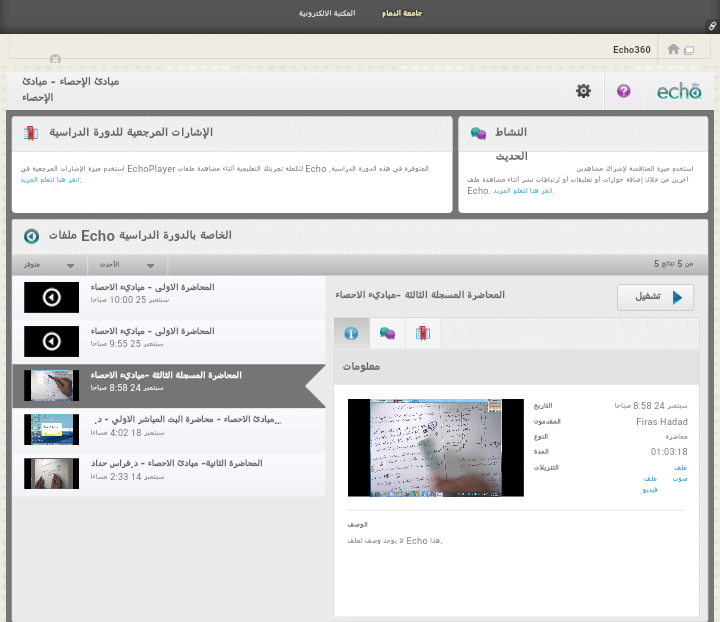The image size is (720, 622).
Task: Click the window icon next to home
Action: pos(689,50)
